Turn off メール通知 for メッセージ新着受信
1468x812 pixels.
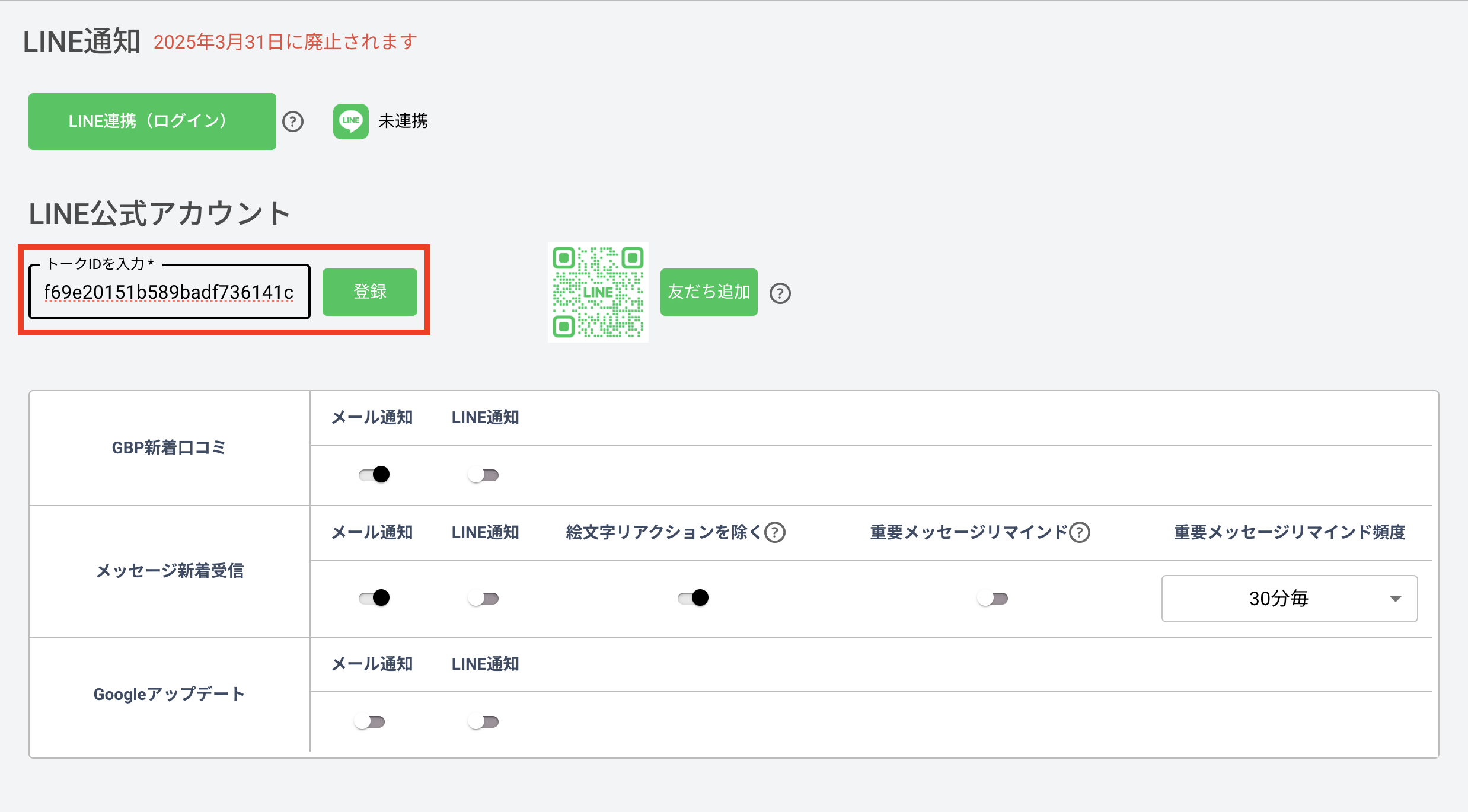374,598
